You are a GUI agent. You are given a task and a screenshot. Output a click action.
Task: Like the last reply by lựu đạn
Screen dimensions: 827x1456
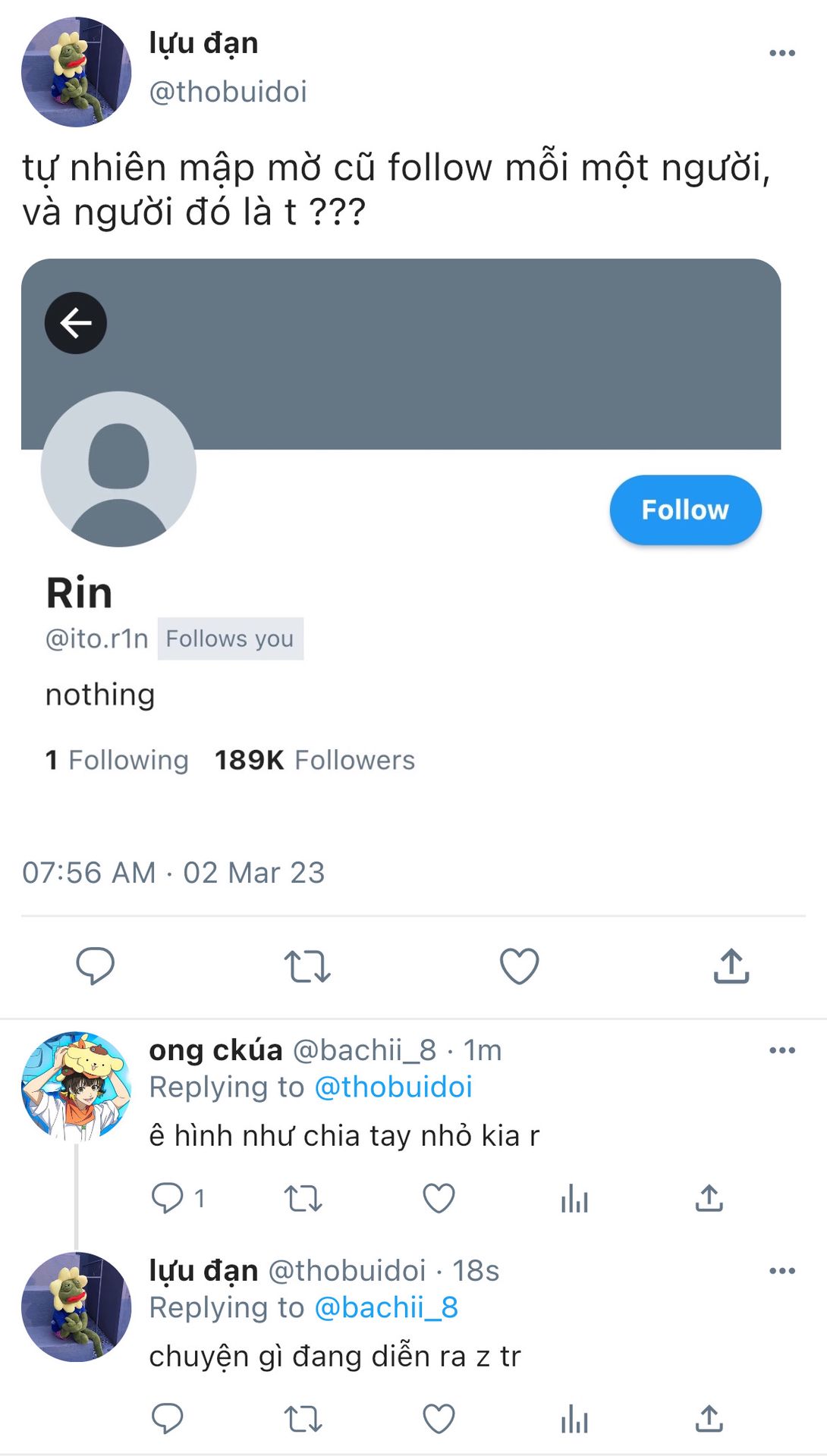point(439,1419)
